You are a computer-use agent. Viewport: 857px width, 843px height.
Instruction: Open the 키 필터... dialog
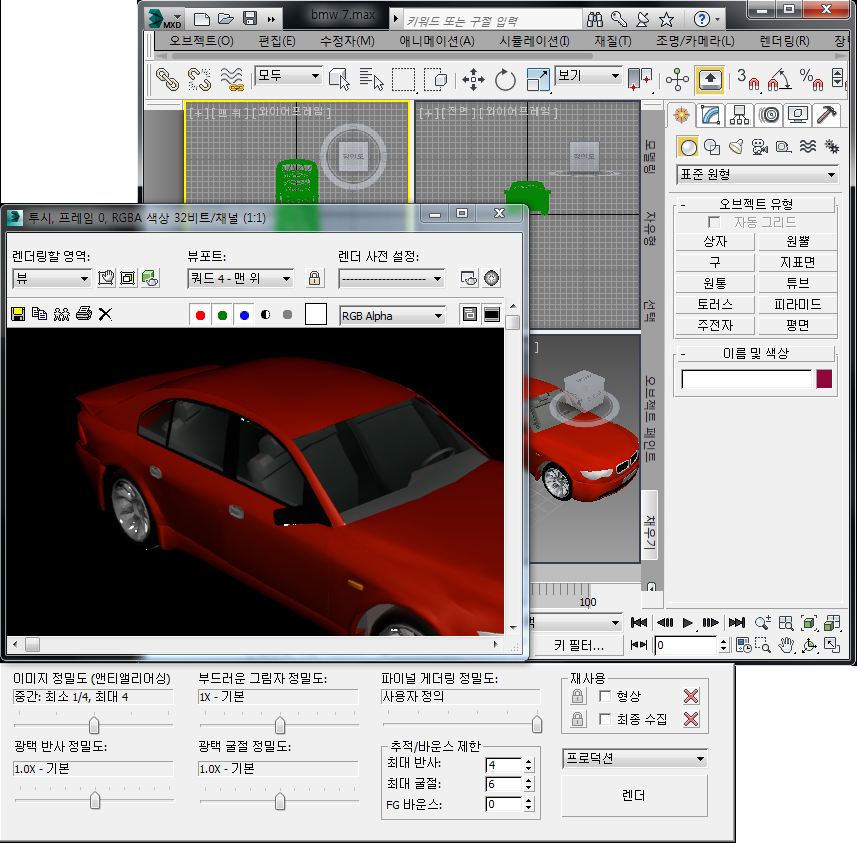(x=578, y=646)
